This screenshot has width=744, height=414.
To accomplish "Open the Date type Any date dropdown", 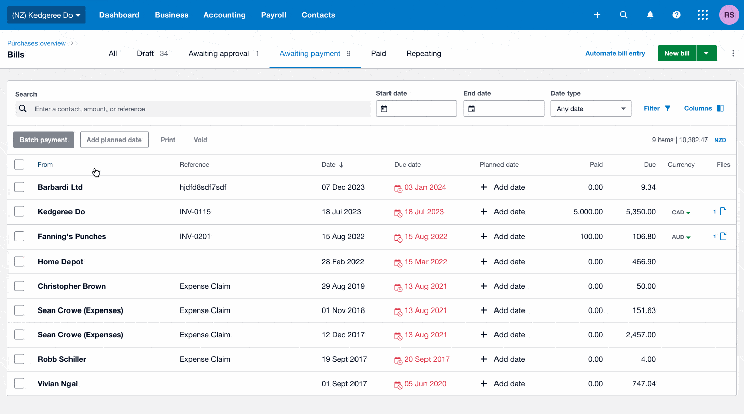I will [591, 109].
